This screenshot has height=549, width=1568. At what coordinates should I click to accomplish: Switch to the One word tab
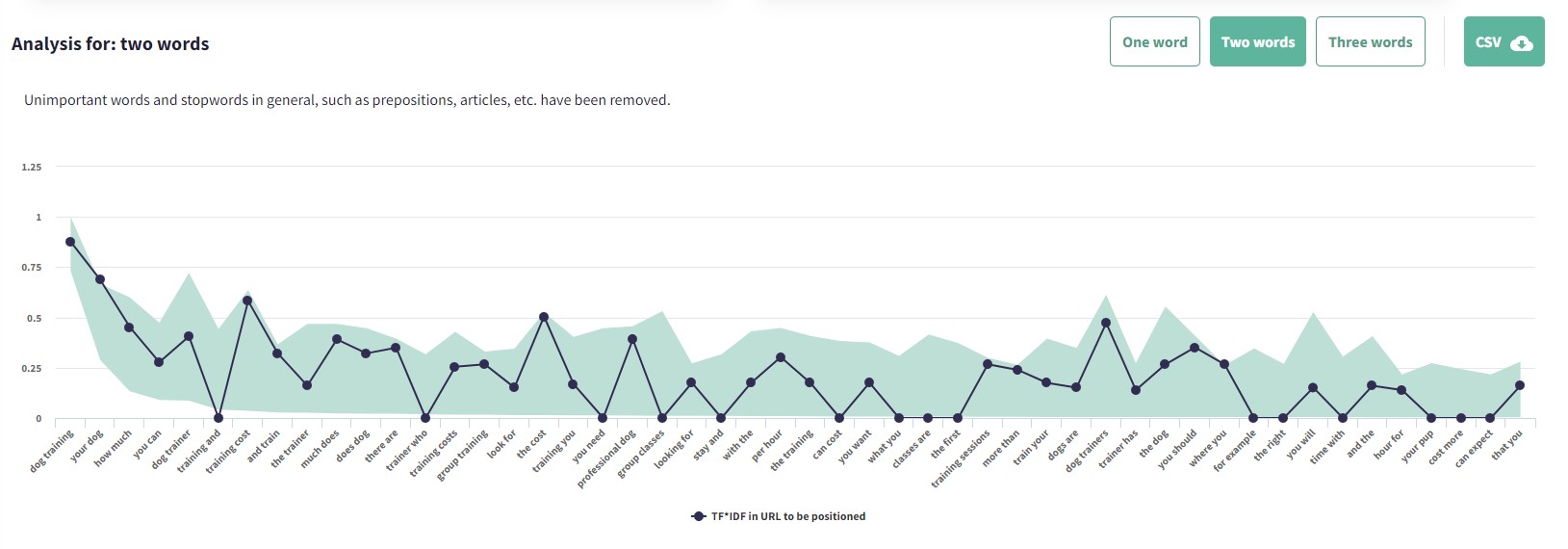click(1154, 41)
